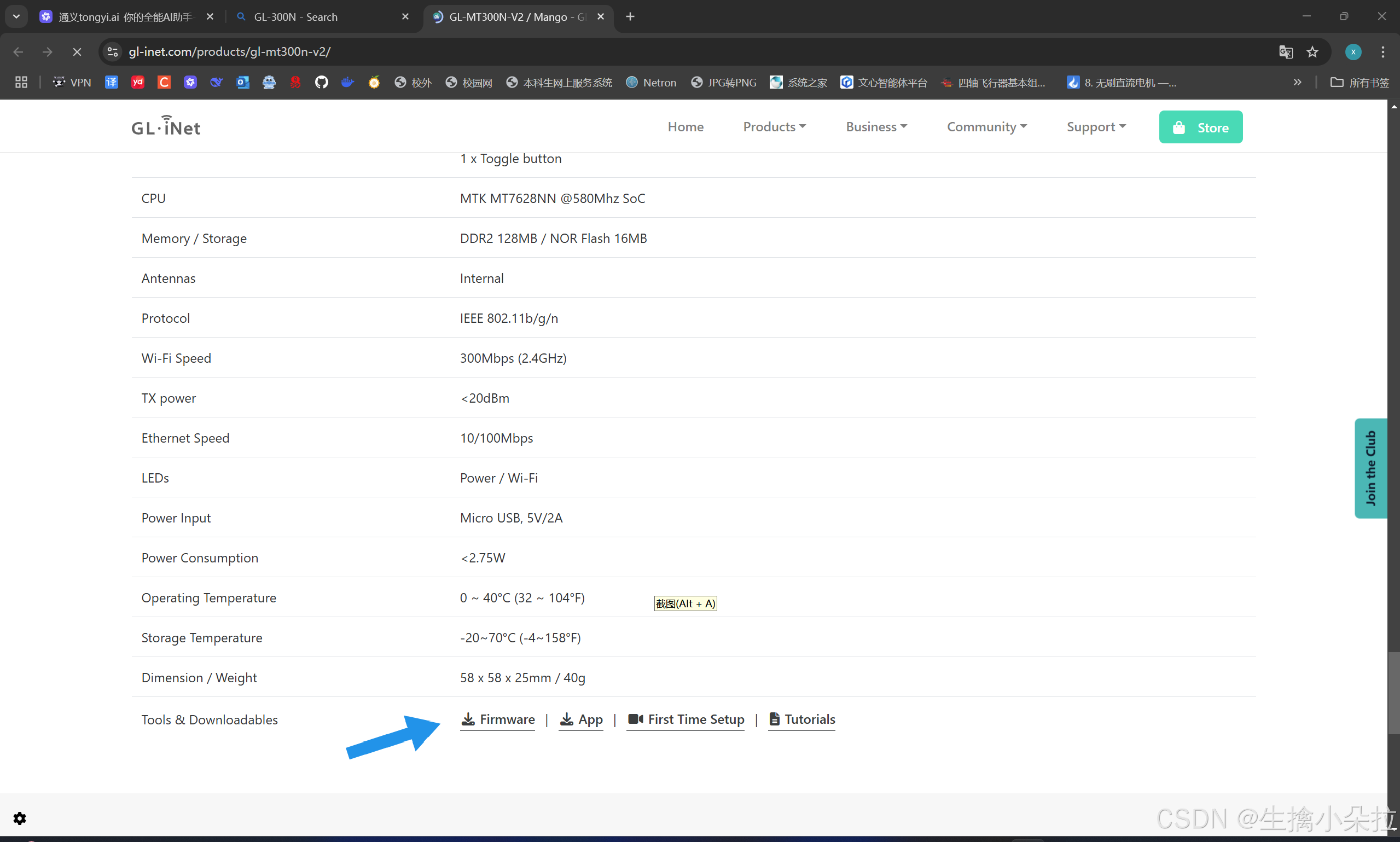Viewport: 1400px width, 842px height.
Task: Open the Google Translate page icon
Action: tap(1286, 51)
